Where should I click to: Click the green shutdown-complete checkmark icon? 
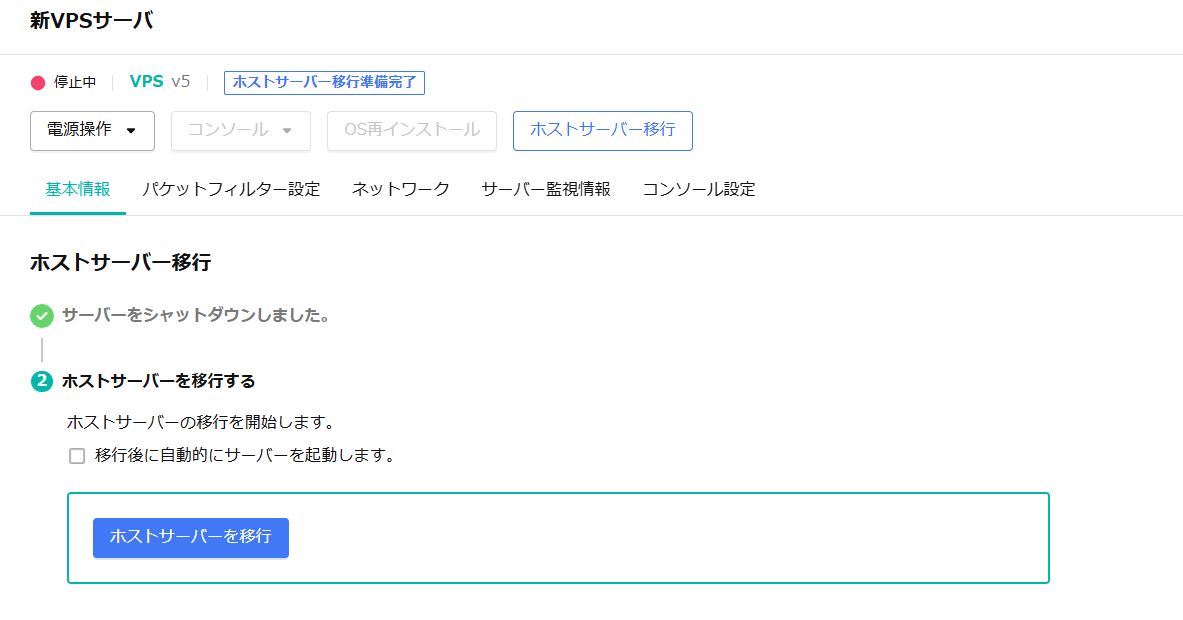tap(41, 316)
